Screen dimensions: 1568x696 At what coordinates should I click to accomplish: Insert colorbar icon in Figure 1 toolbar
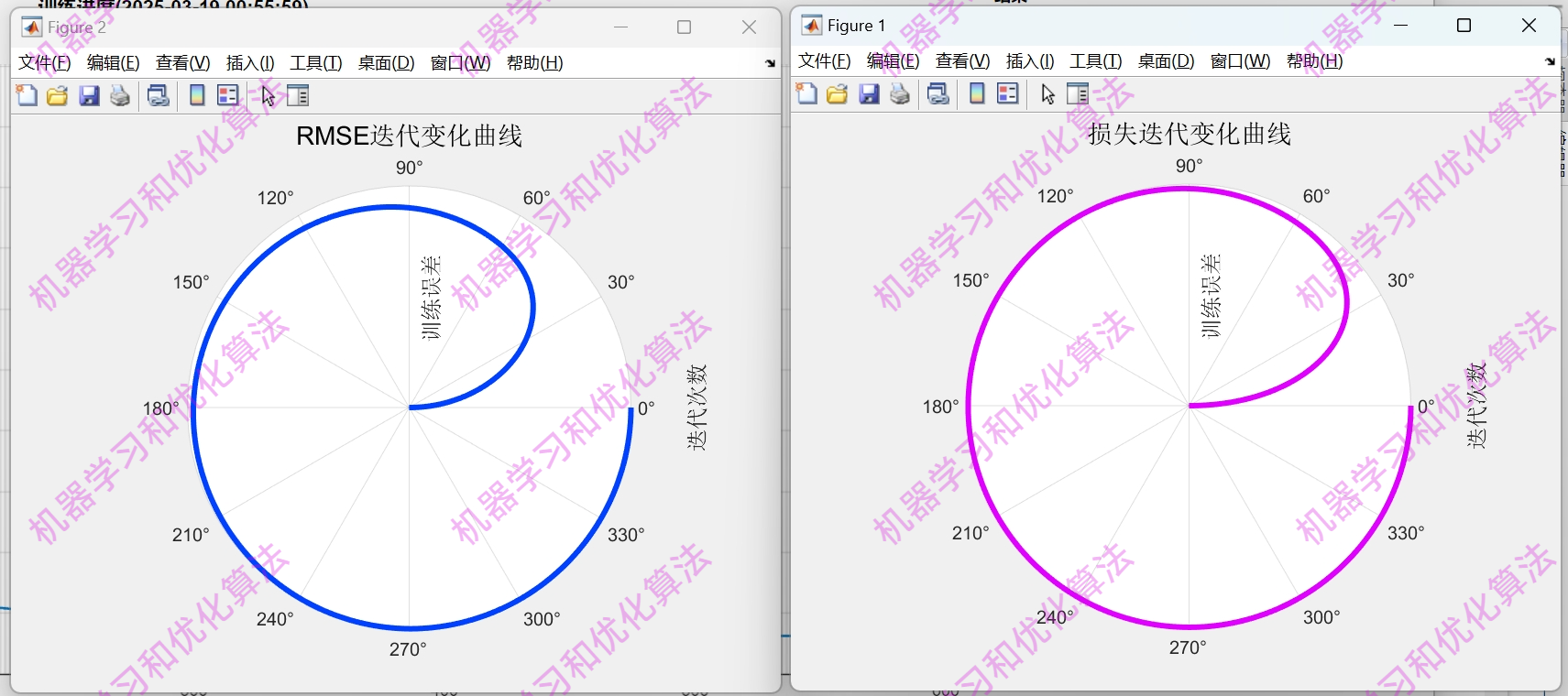pyautogui.click(x=977, y=93)
